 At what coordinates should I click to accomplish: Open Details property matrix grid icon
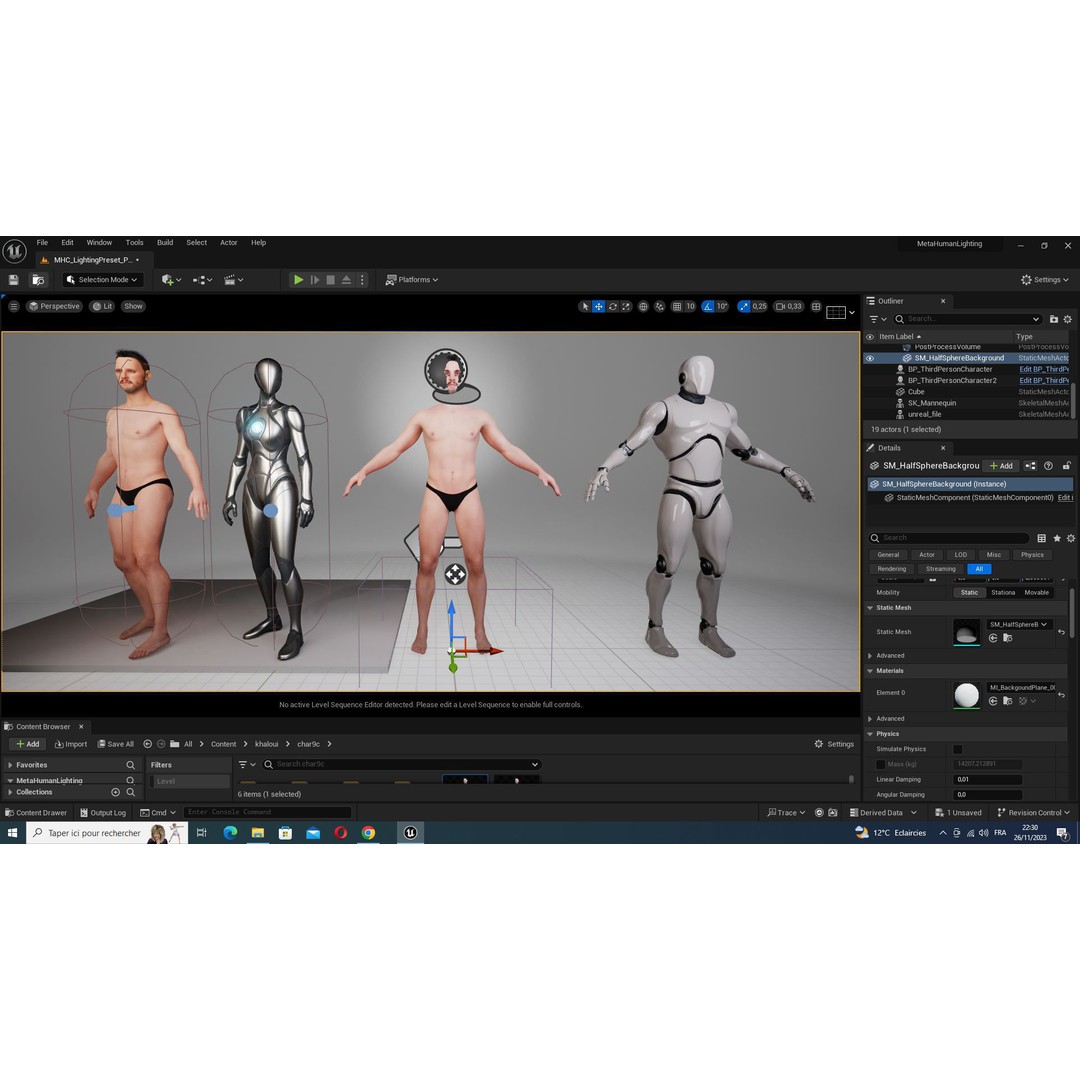tap(1041, 538)
